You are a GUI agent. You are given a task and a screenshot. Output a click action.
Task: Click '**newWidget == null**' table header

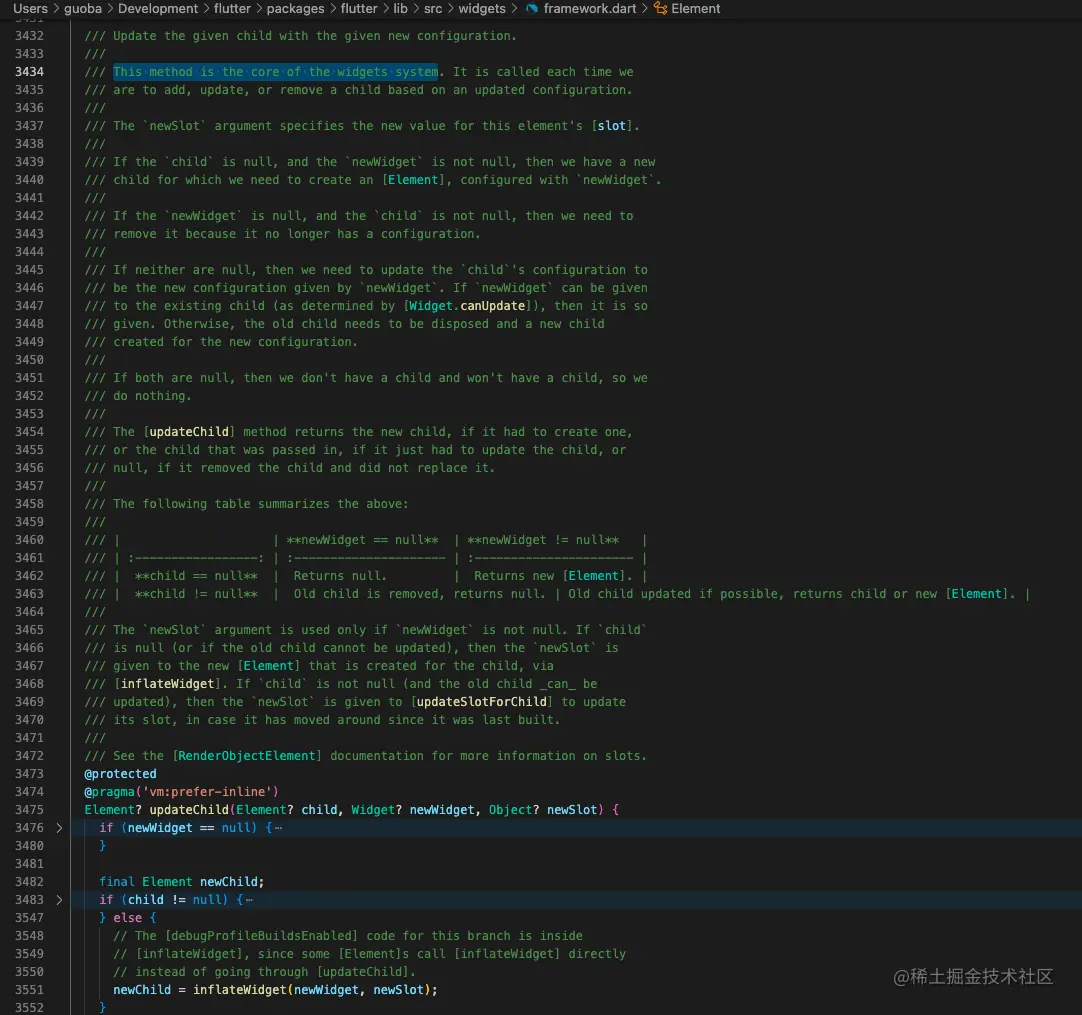363,540
